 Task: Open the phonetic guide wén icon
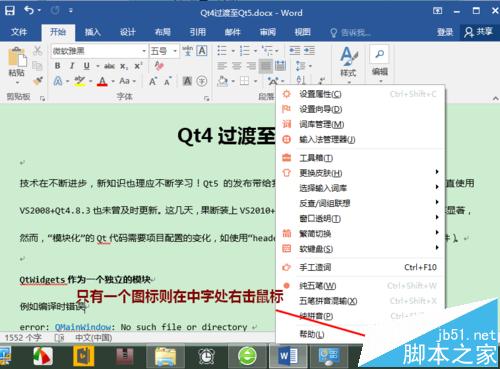pos(187,51)
